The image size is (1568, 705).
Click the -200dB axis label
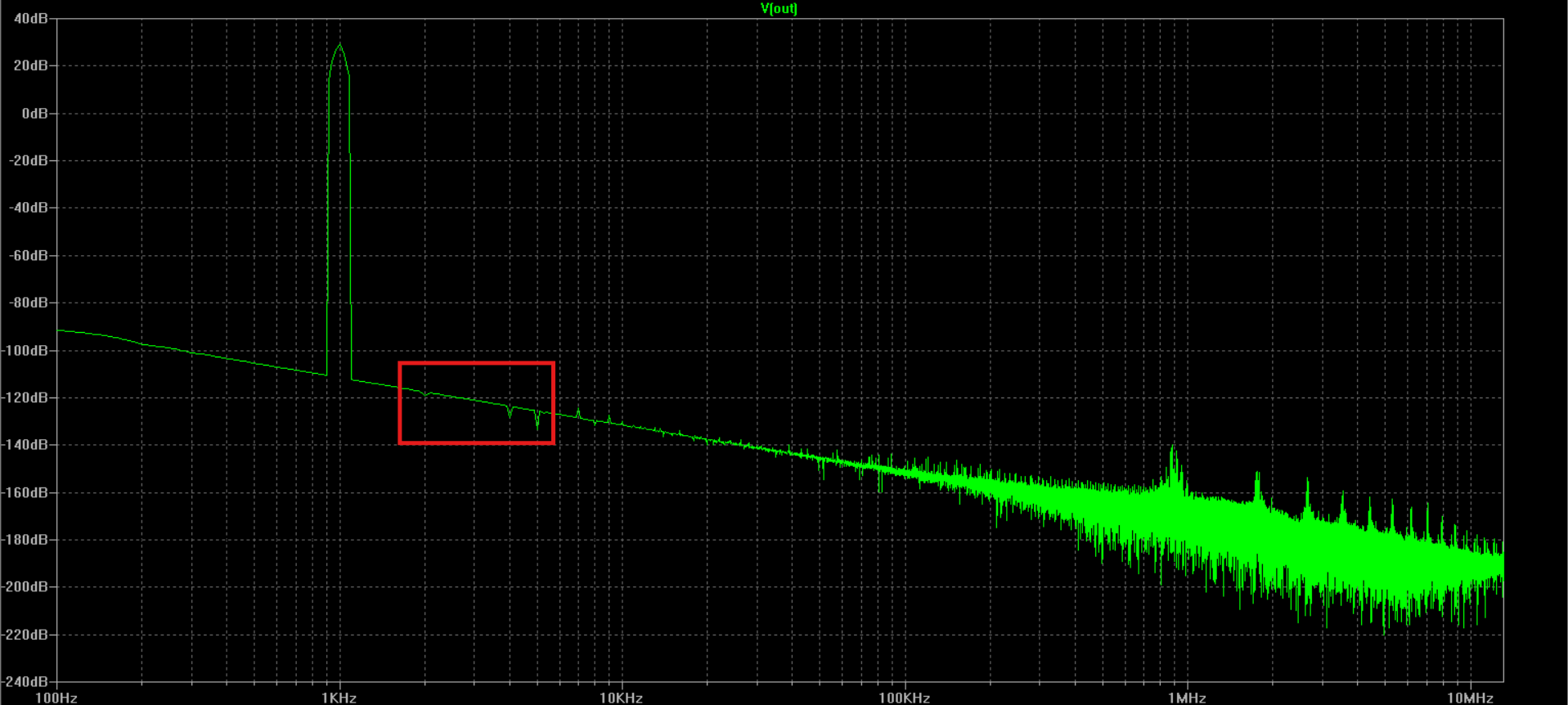point(25,587)
